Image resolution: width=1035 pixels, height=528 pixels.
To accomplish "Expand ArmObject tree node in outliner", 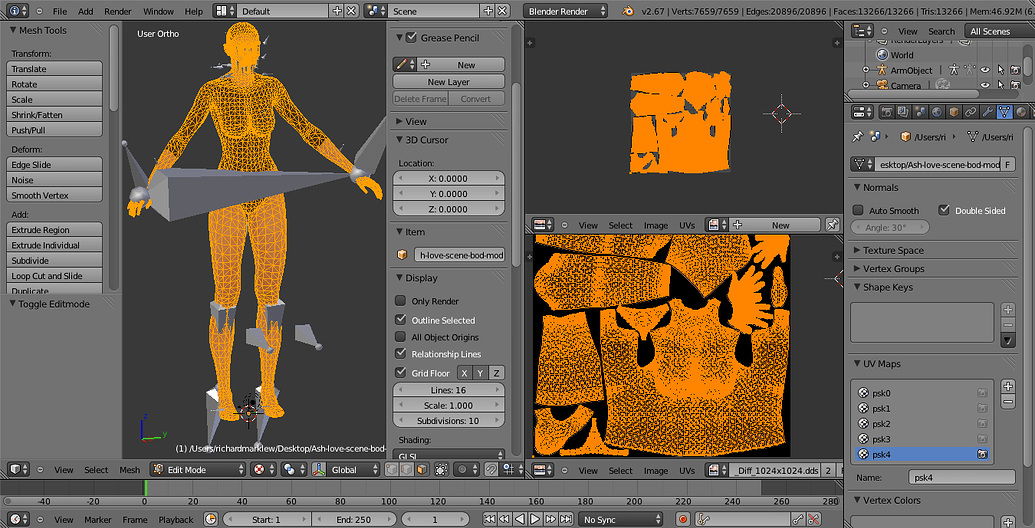I will pyautogui.click(x=866, y=70).
